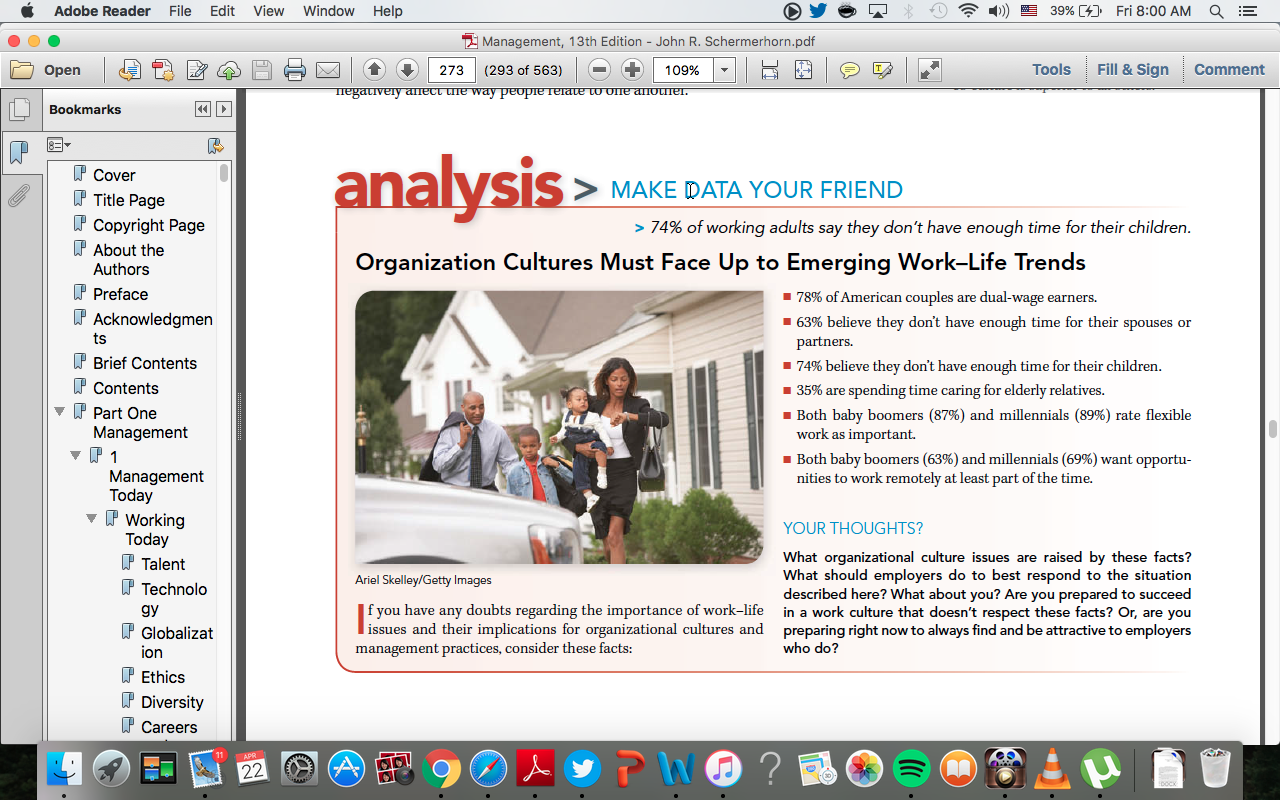Click the document vertical scrollbar thumb
This screenshot has height=800, width=1280.
tap(1272, 429)
